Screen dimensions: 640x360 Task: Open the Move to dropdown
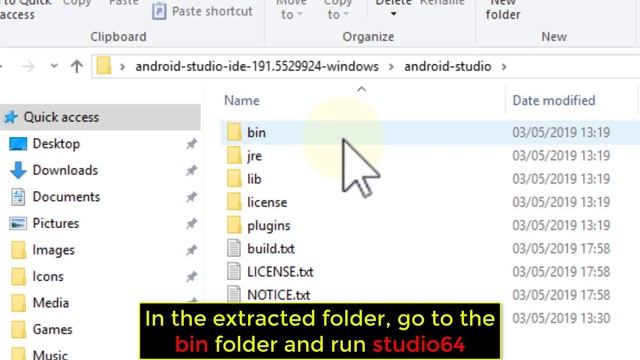[x=291, y=10]
